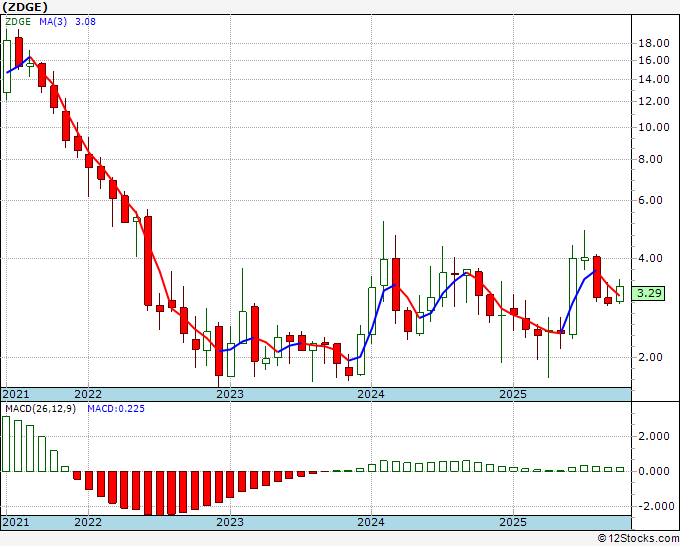Click 2023 on the MACD timeline
Image resolution: width=680 pixels, height=546 pixels.
point(230,522)
